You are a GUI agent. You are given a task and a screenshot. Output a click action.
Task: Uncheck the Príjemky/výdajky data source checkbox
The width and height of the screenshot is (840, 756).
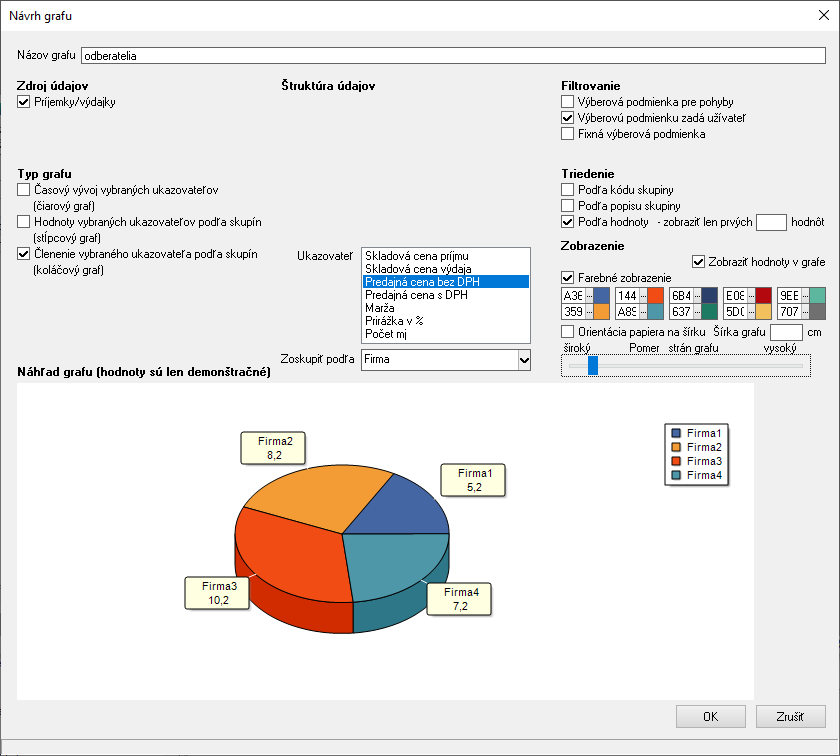pos(24,102)
